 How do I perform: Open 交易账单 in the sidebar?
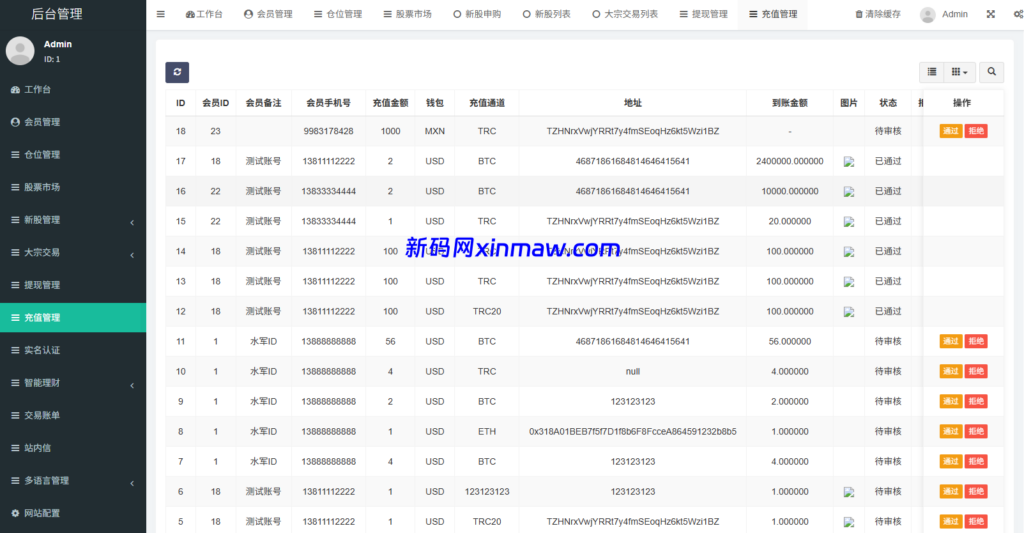pyautogui.click(x=73, y=415)
